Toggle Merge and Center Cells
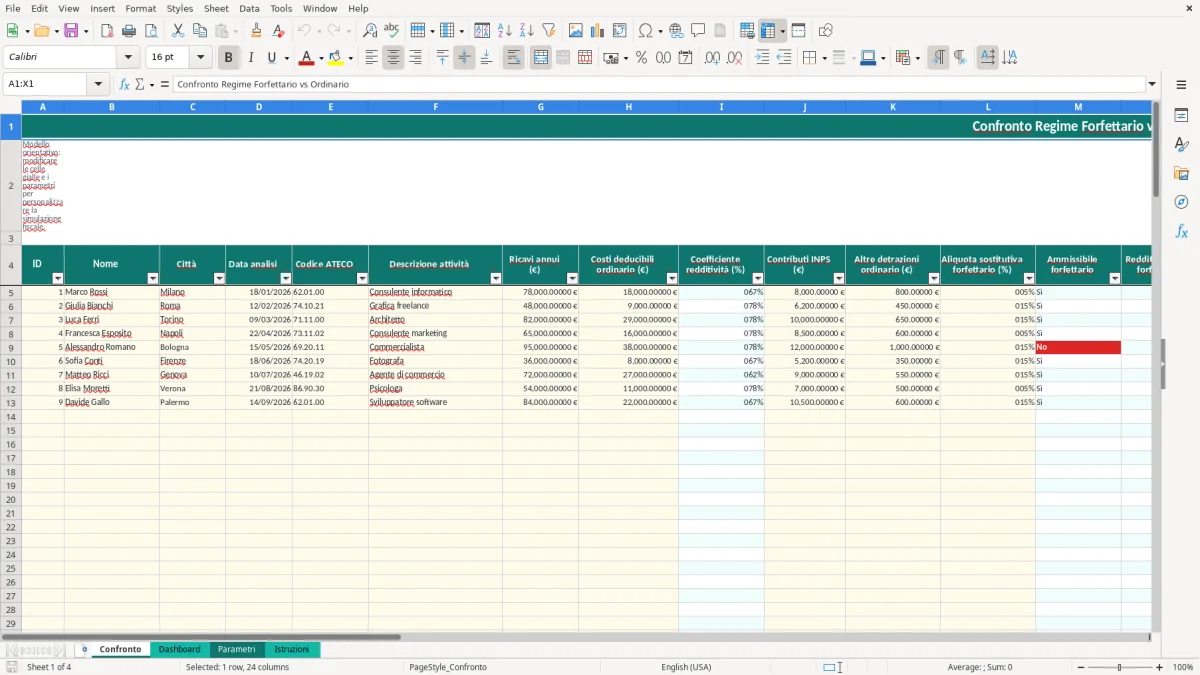This screenshot has width=1200, height=675. point(541,58)
